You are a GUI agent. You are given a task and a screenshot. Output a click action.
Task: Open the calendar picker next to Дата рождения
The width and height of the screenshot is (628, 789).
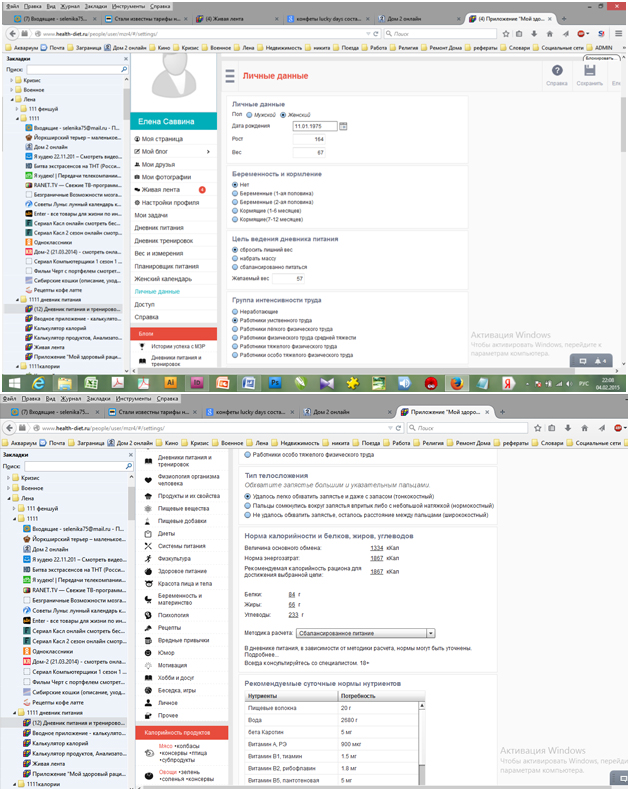pos(343,126)
